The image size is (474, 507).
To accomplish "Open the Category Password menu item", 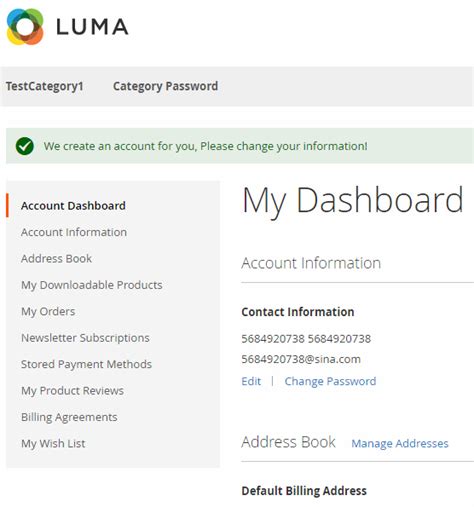I will pyautogui.click(x=165, y=86).
